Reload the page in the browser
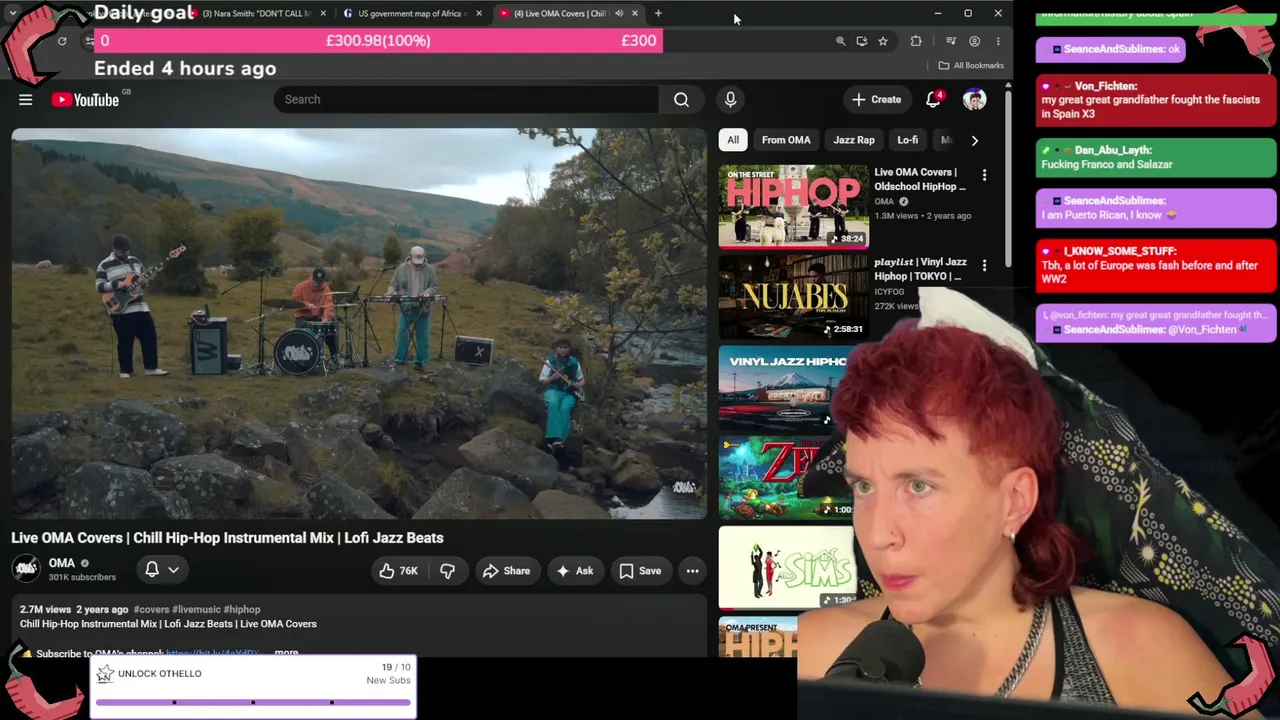1280x720 pixels. [x=62, y=41]
